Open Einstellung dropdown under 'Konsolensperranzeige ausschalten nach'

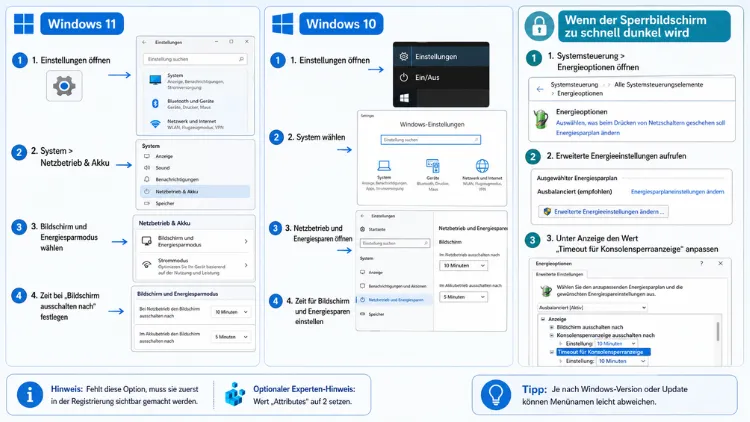617,344
